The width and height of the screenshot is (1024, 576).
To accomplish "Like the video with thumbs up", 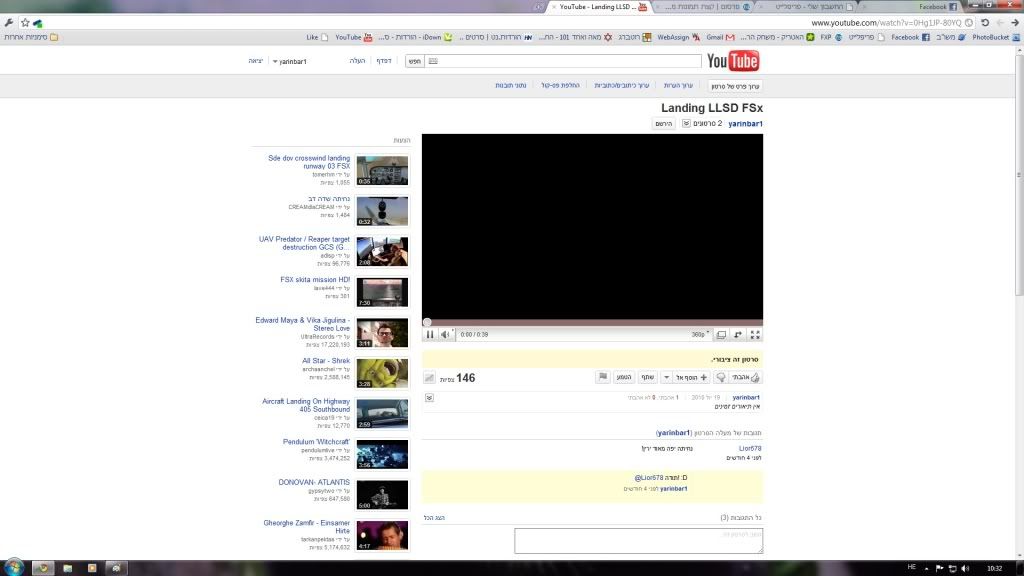I will pyautogui.click(x=745, y=377).
